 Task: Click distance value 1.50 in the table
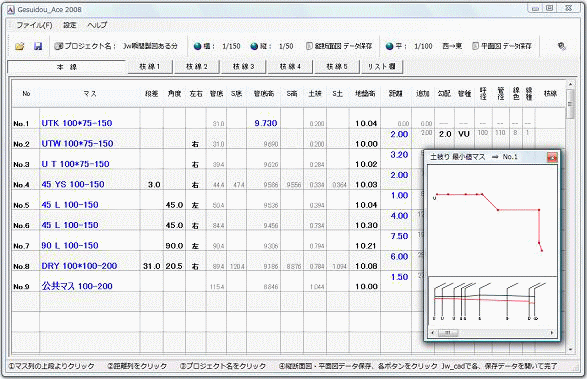[399, 277]
